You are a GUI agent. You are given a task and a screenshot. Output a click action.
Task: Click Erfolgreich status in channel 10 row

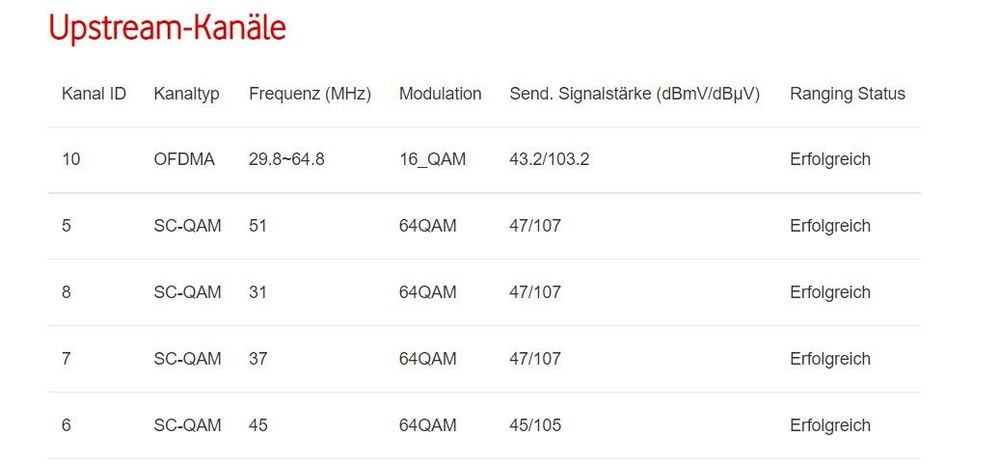click(x=830, y=159)
